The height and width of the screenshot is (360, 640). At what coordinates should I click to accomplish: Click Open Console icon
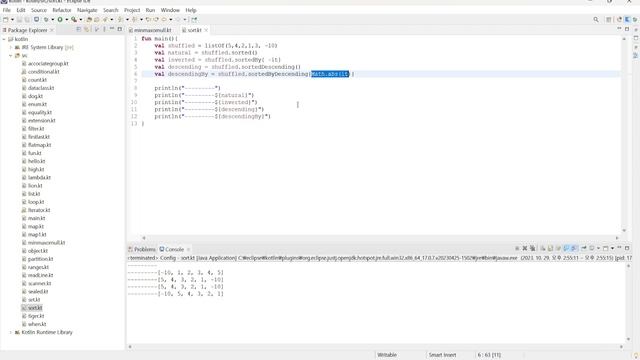pyautogui.click(x=605, y=248)
